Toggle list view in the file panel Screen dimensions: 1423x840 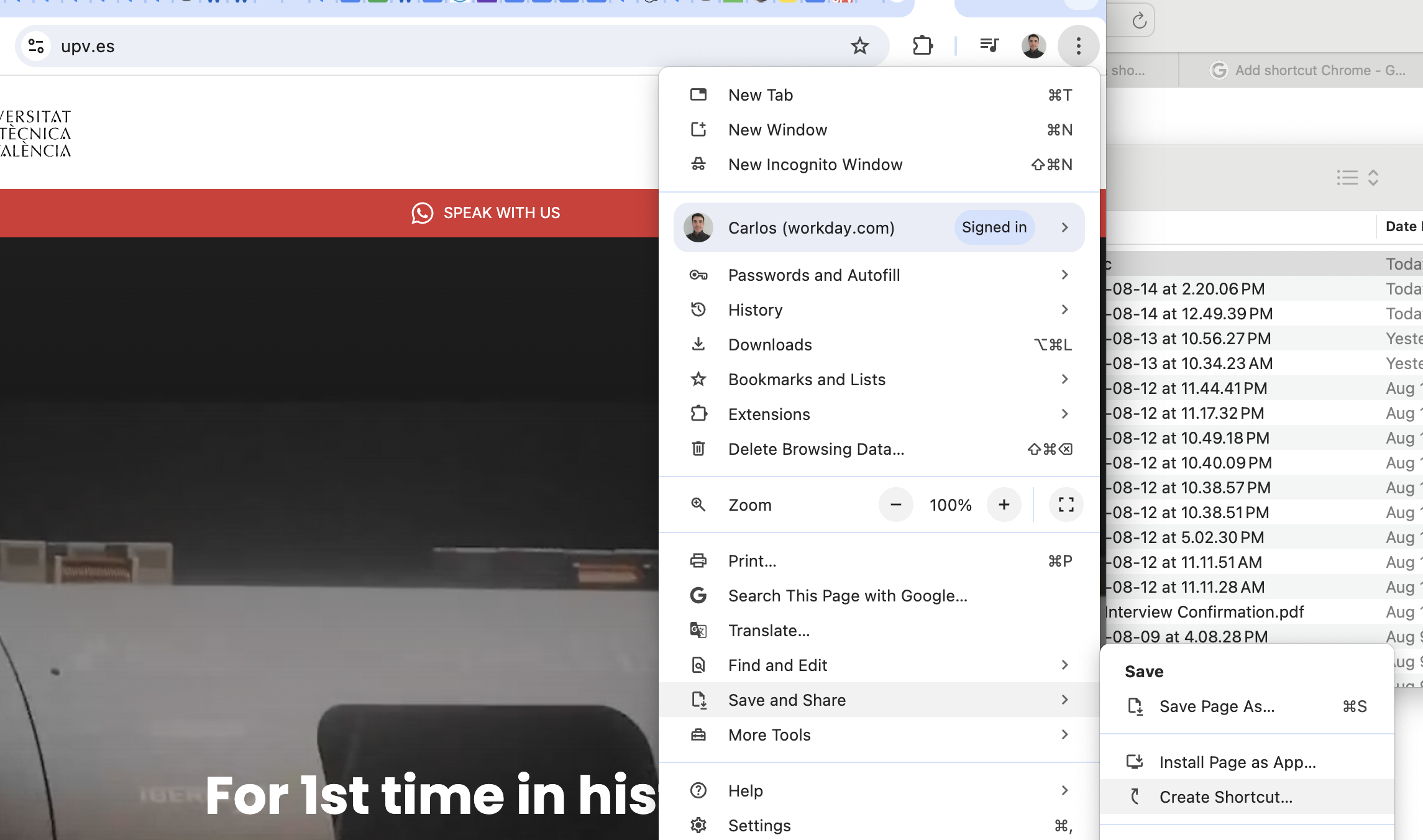click(1346, 178)
